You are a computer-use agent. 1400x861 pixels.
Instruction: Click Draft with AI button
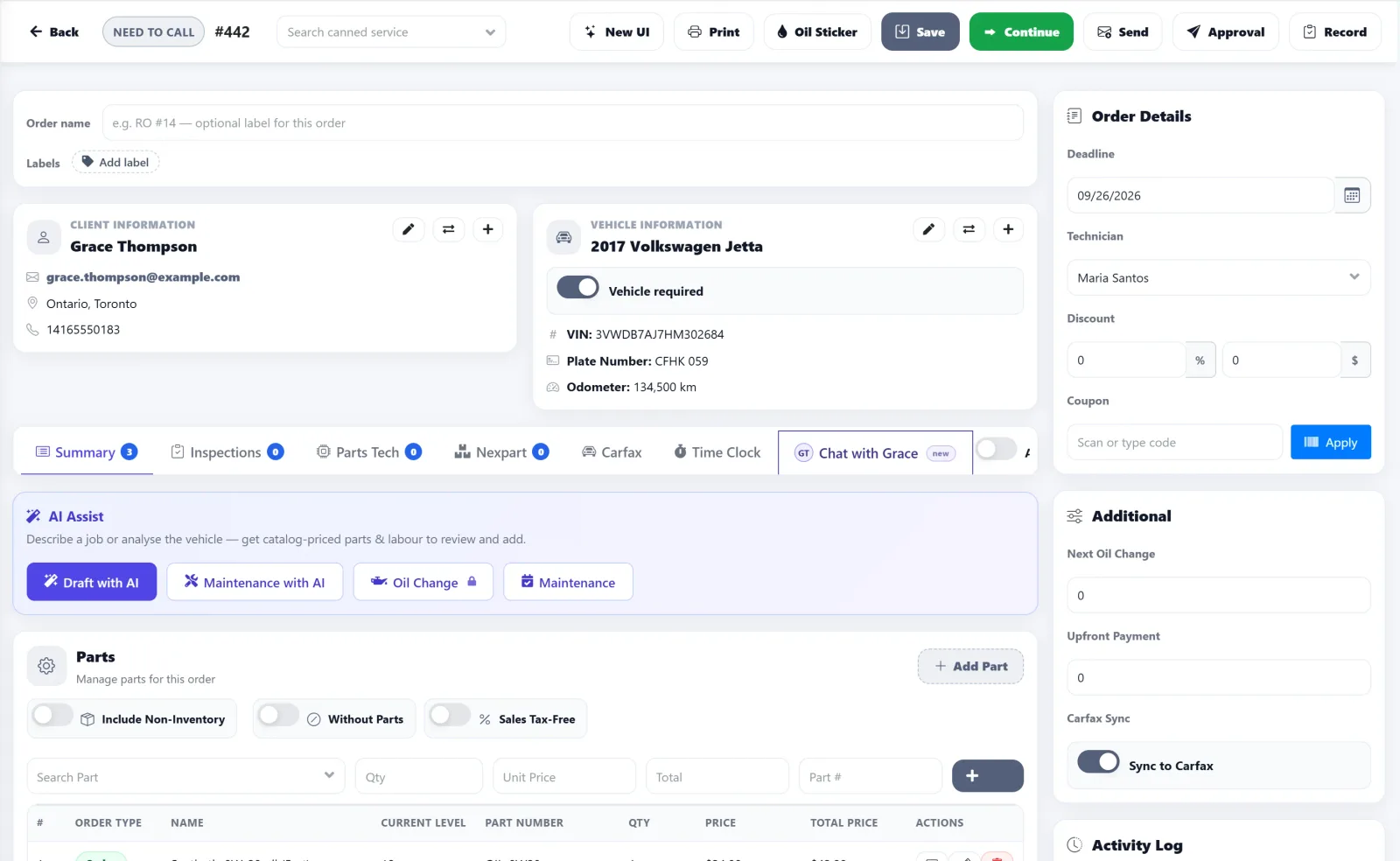point(92,582)
